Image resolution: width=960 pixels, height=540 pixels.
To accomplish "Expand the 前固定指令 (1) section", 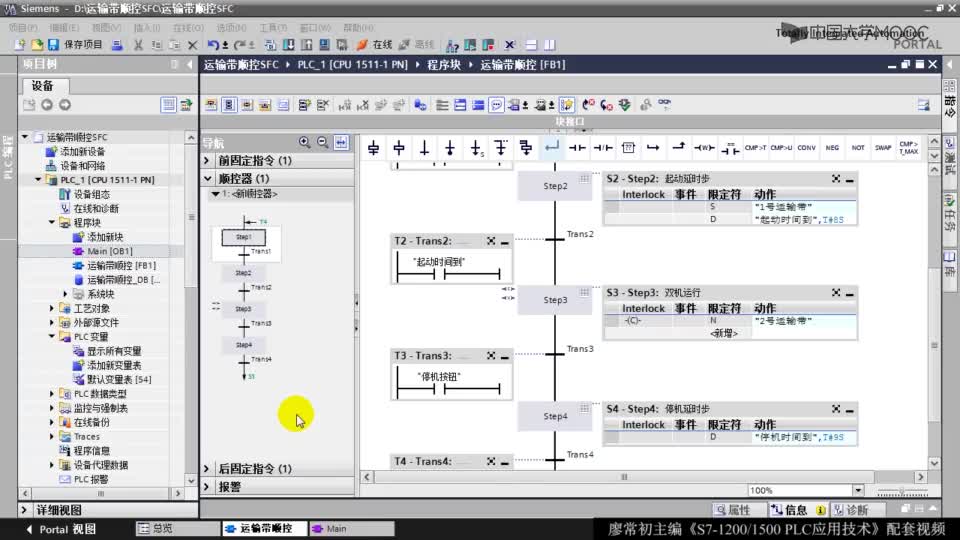I will tap(207, 160).
